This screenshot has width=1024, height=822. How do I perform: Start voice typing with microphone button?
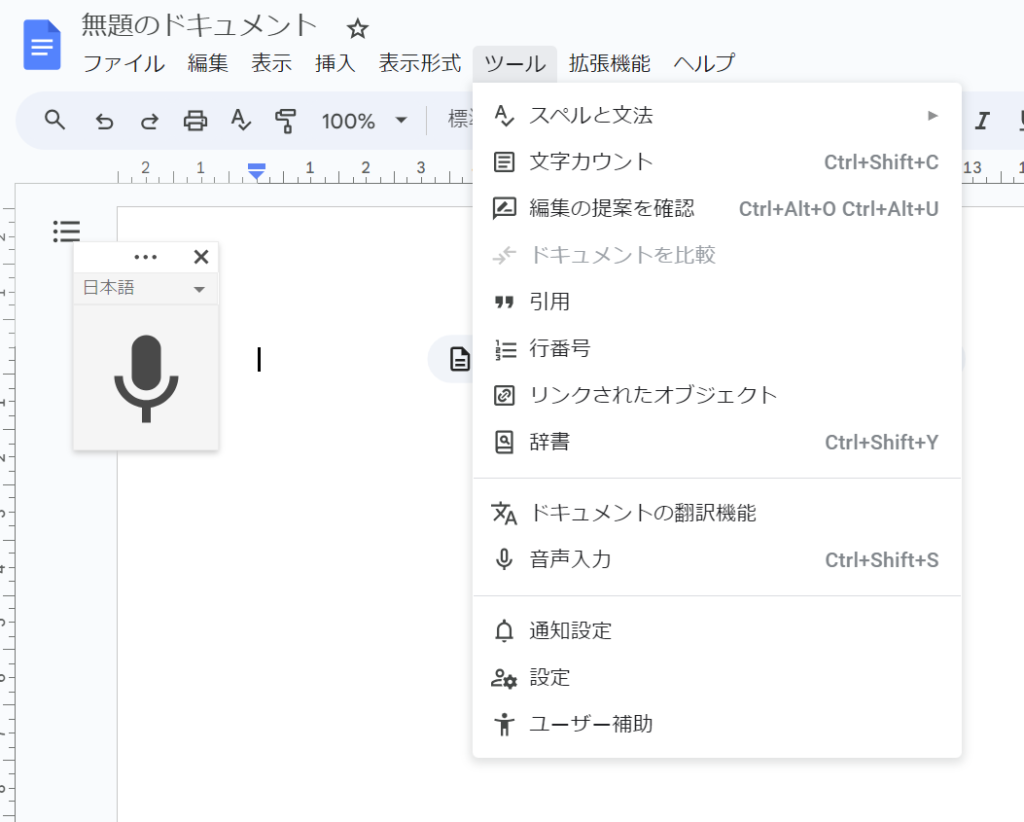(x=146, y=378)
